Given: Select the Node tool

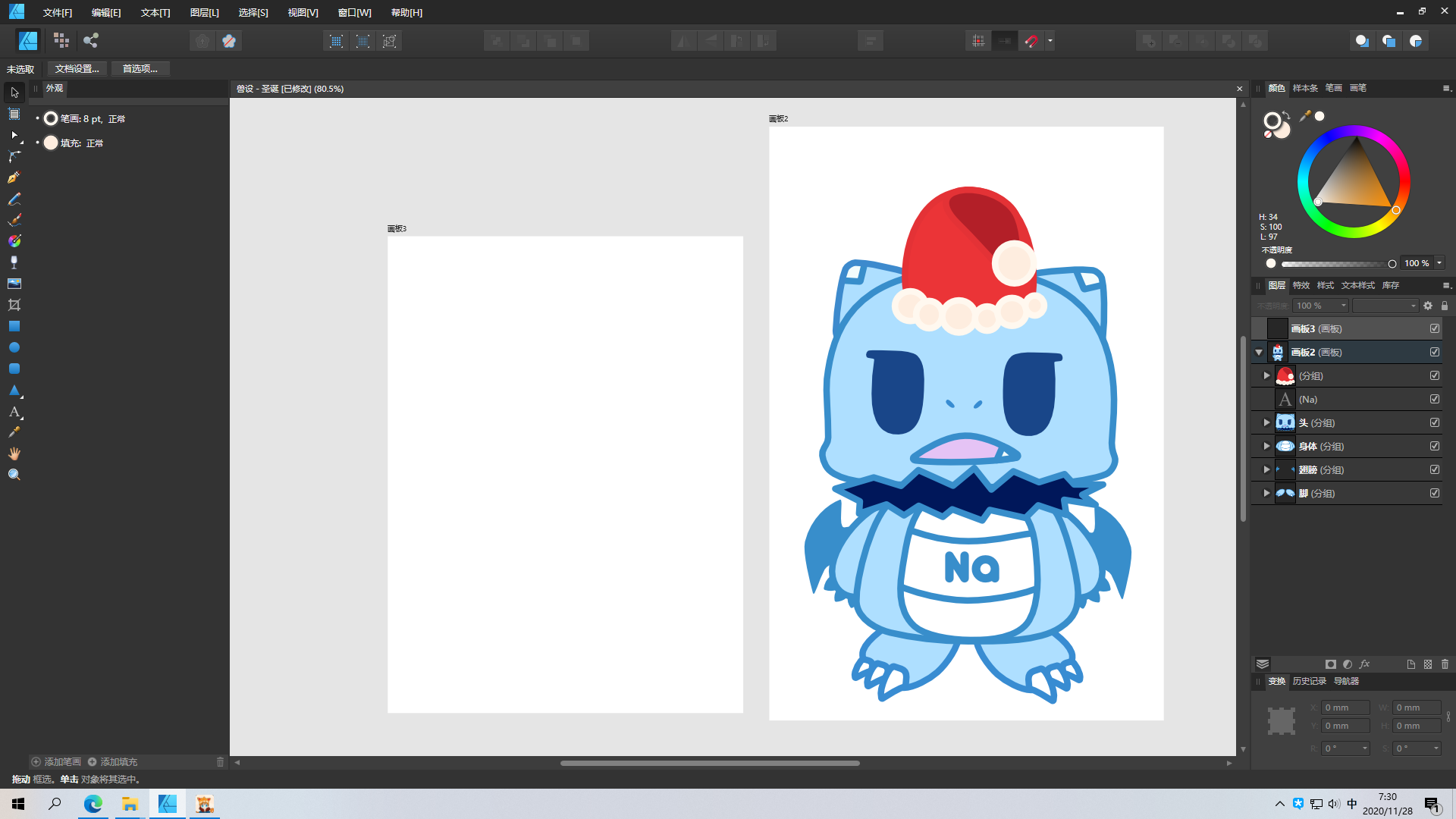Looking at the screenshot, I should (14, 135).
